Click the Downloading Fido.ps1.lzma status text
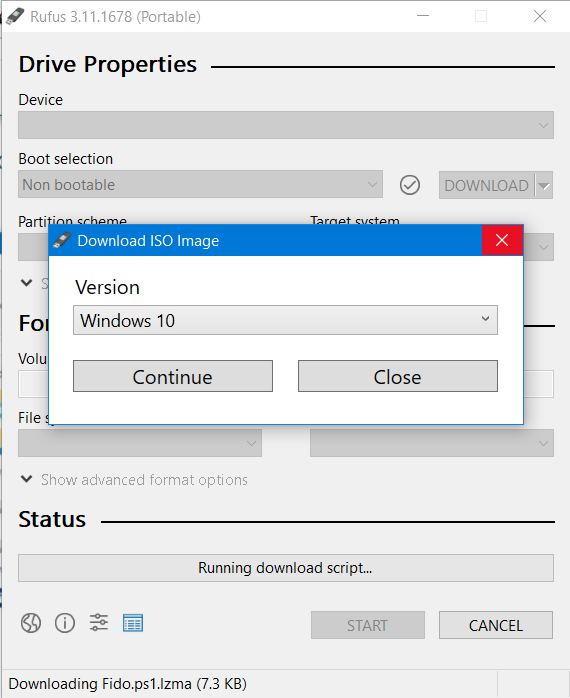This screenshot has width=570, height=698. (128, 684)
